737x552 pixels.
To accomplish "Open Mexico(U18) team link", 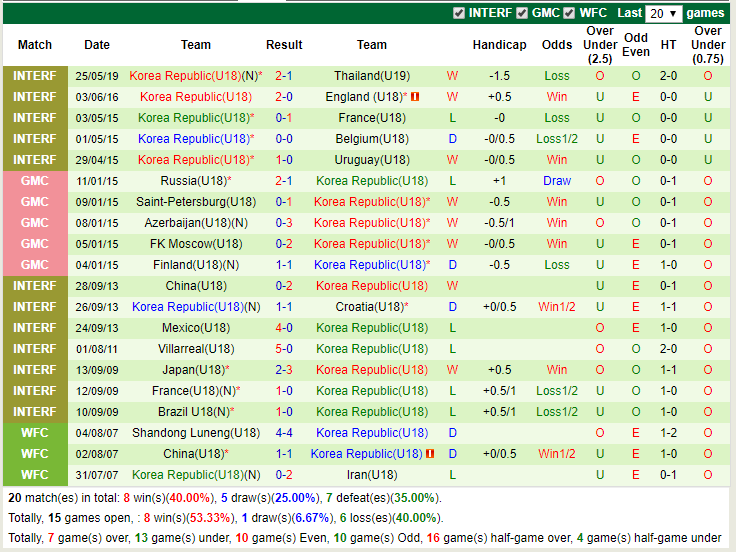I will pos(196,328).
